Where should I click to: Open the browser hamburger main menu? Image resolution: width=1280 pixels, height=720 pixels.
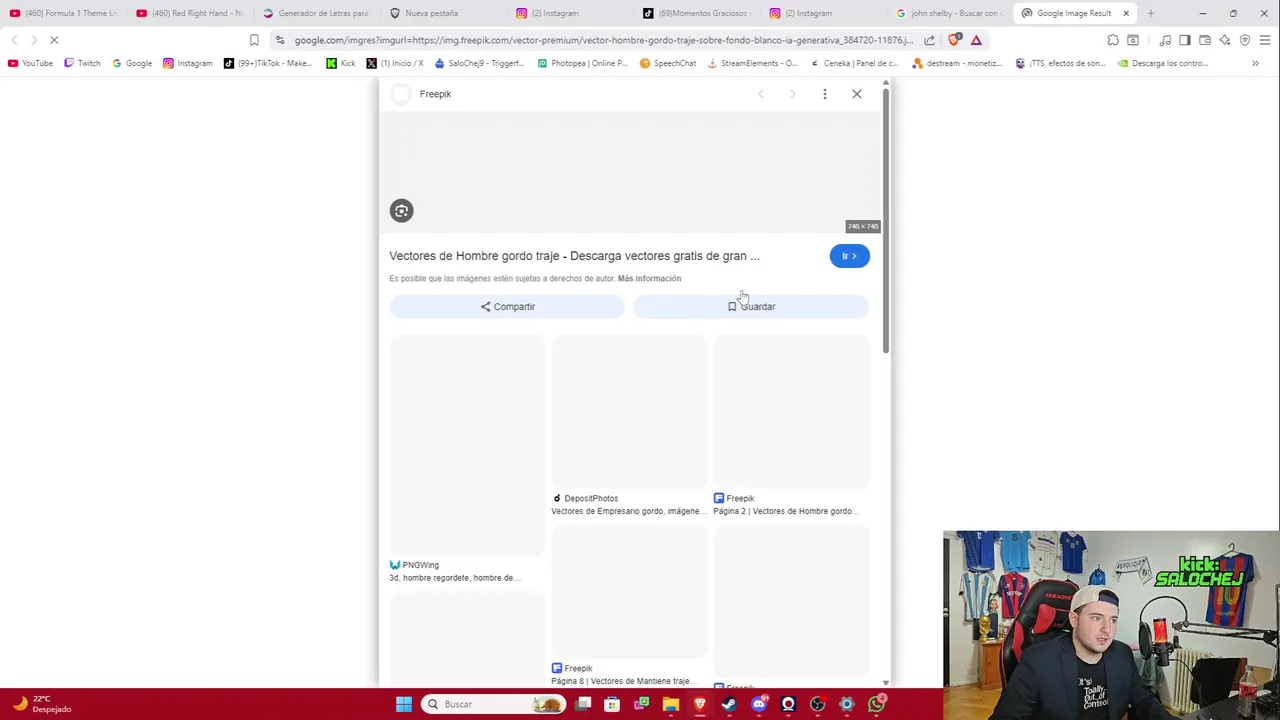click(1265, 40)
